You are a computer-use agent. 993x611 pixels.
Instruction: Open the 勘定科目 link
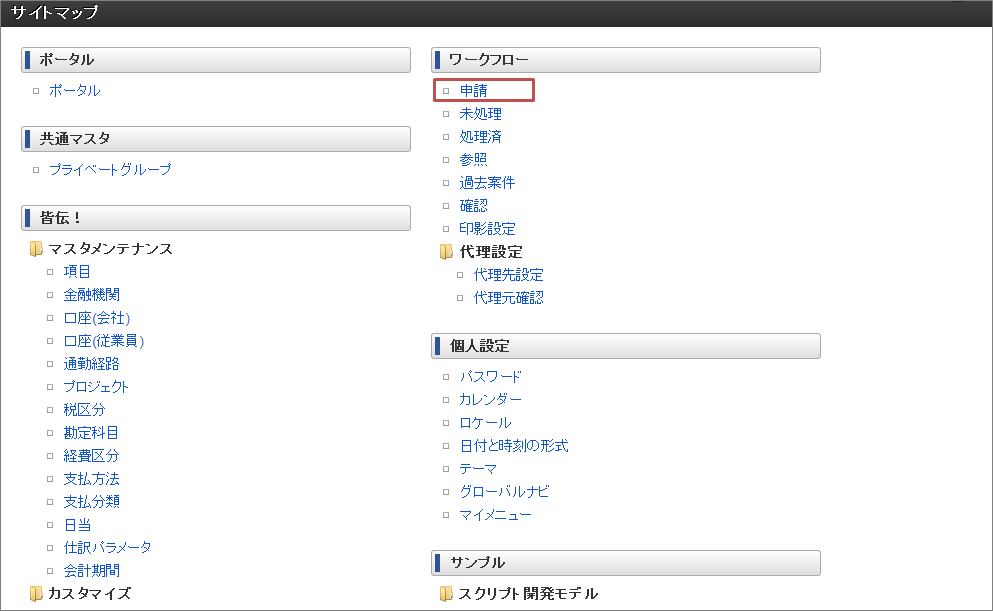pyautogui.click(x=91, y=433)
